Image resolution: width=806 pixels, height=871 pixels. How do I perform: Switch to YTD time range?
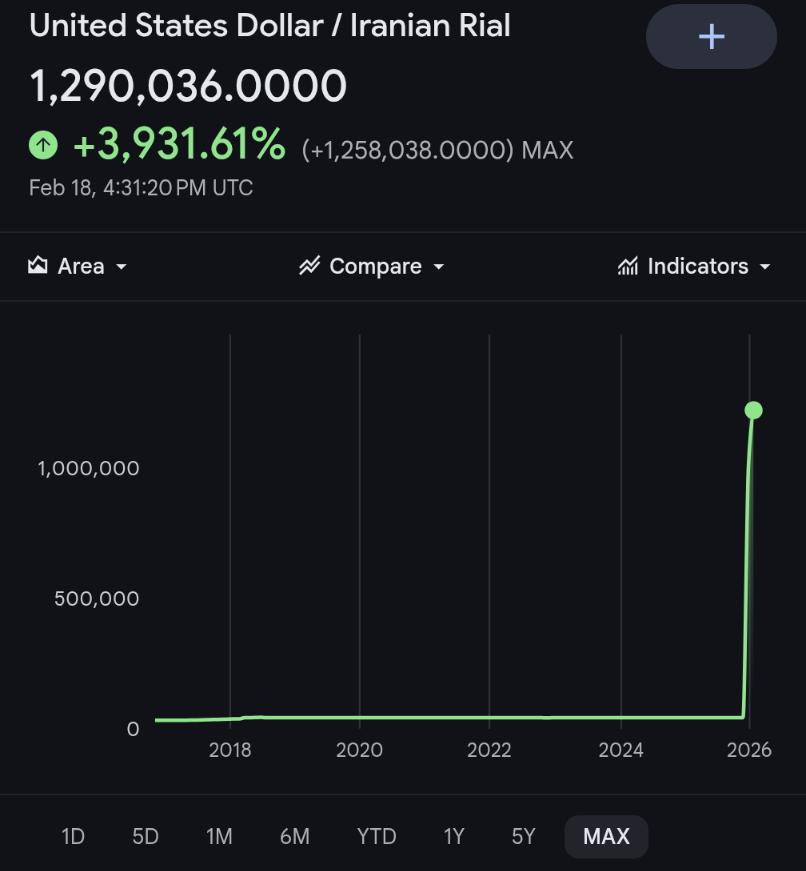[x=376, y=836]
